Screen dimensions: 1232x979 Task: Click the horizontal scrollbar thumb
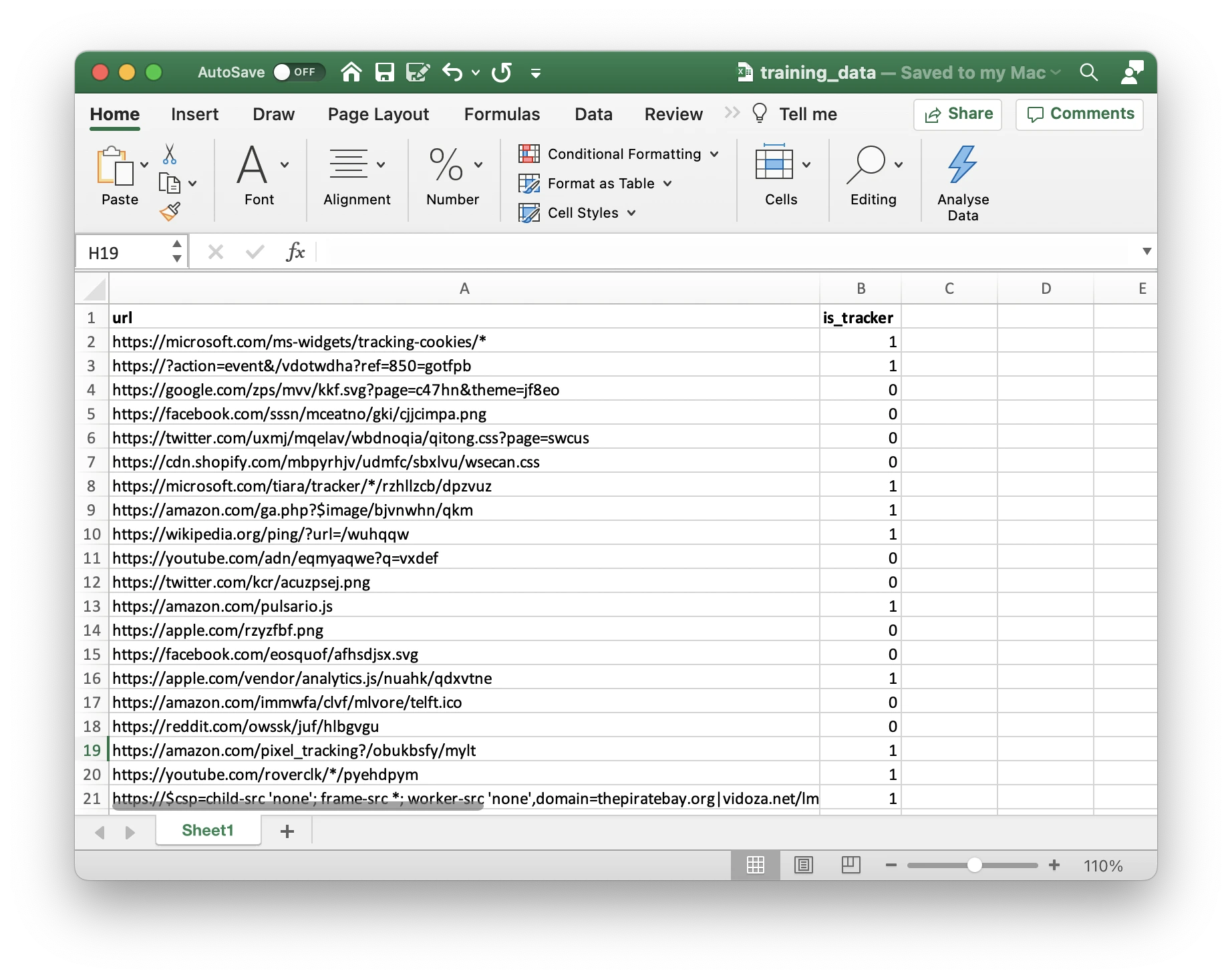pyautogui.click(x=297, y=807)
